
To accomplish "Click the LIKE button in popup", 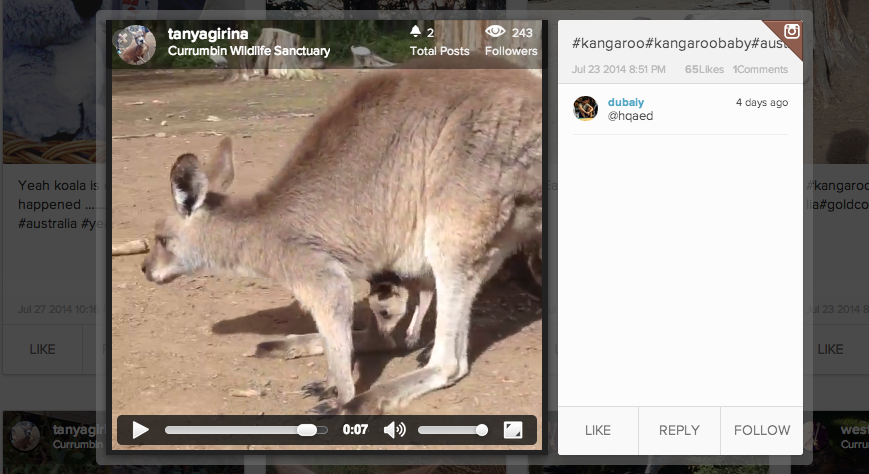I will coord(598,430).
